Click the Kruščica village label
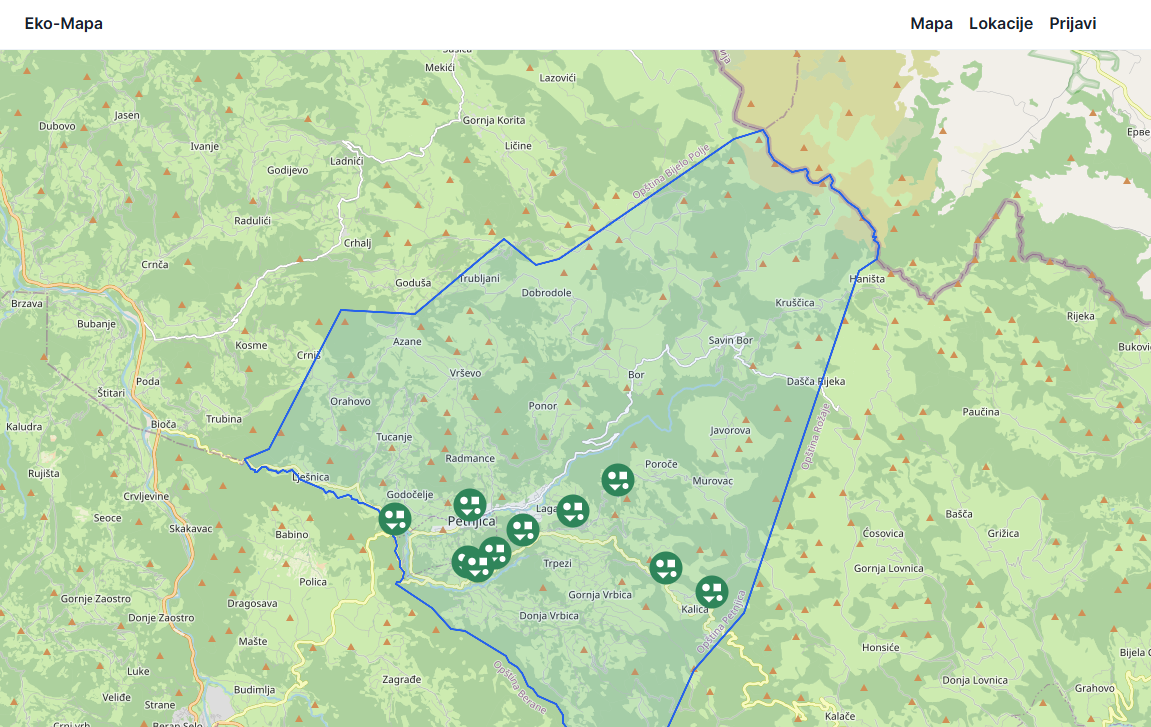The image size is (1151, 727). pyautogui.click(x=795, y=303)
